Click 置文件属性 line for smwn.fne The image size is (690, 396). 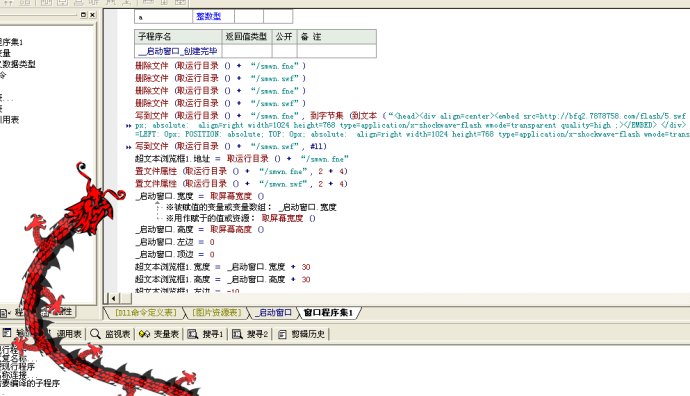coord(241,171)
